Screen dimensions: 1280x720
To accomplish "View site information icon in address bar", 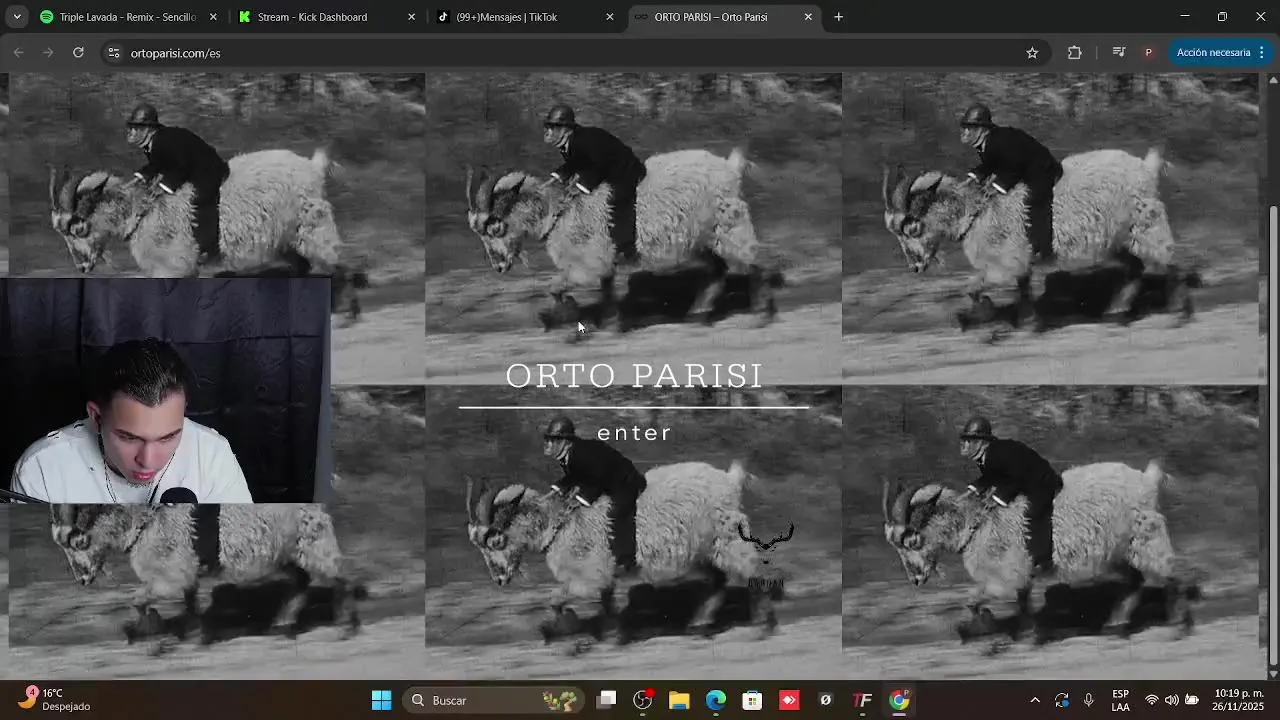I will pyautogui.click(x=113, y=53).
